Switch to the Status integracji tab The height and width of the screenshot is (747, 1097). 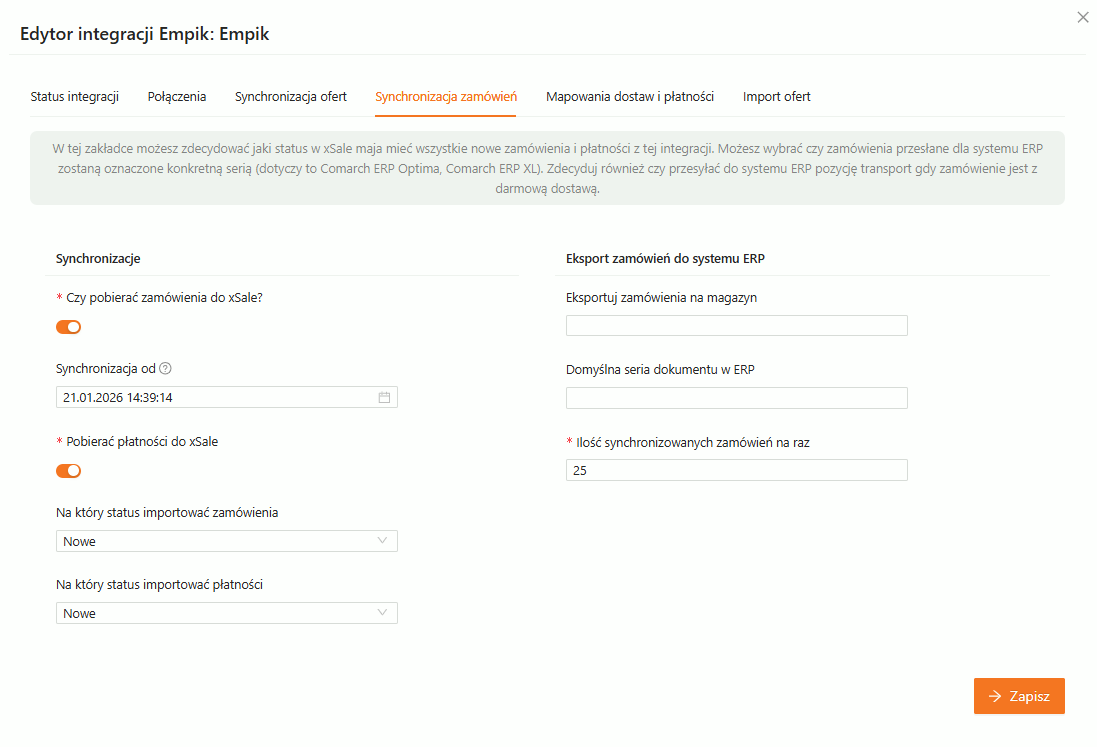pyautogui.click(x=75, y=97)
